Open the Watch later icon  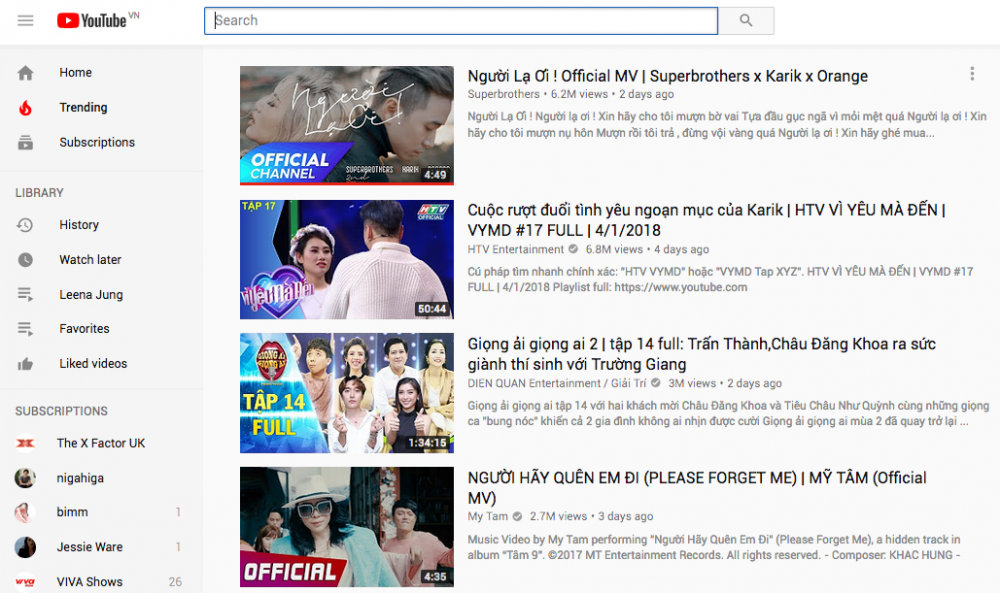point(26,259)
